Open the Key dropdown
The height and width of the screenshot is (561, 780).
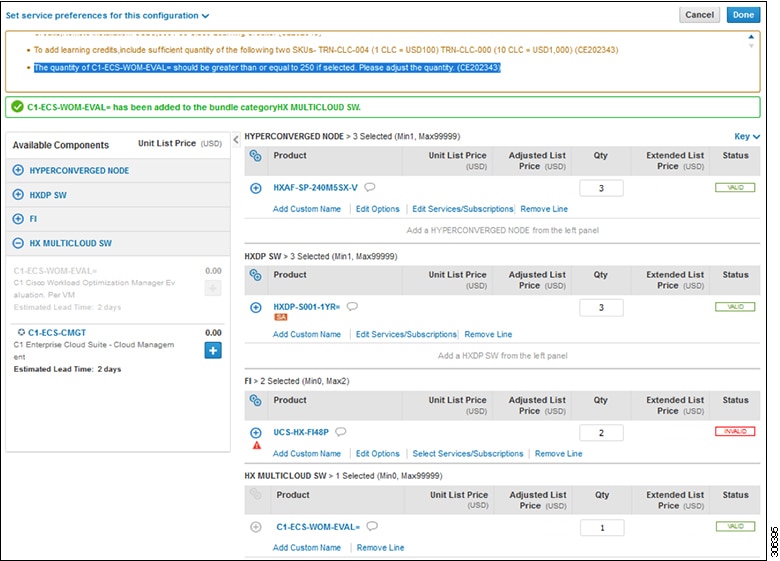pos(746,136)
